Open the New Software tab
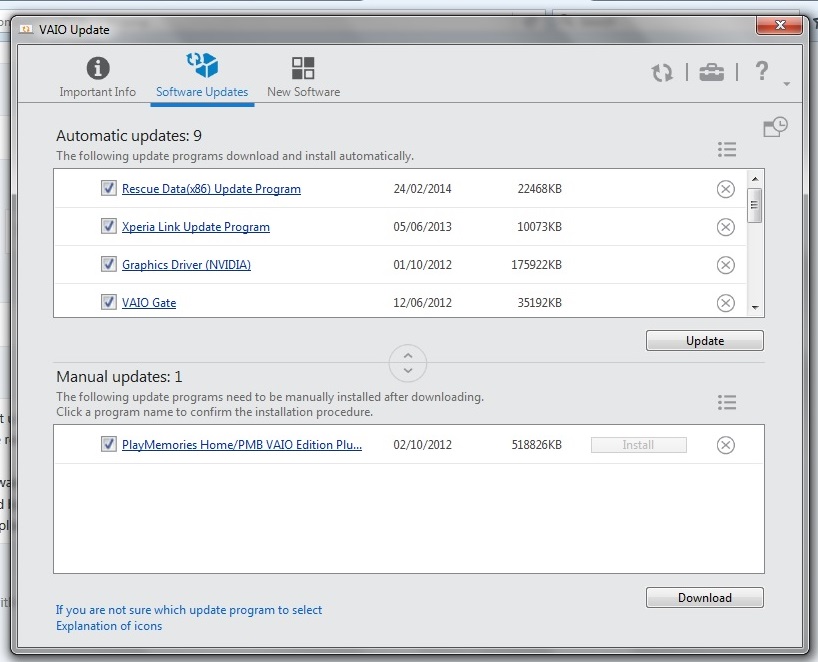 [x=303, y=78]
